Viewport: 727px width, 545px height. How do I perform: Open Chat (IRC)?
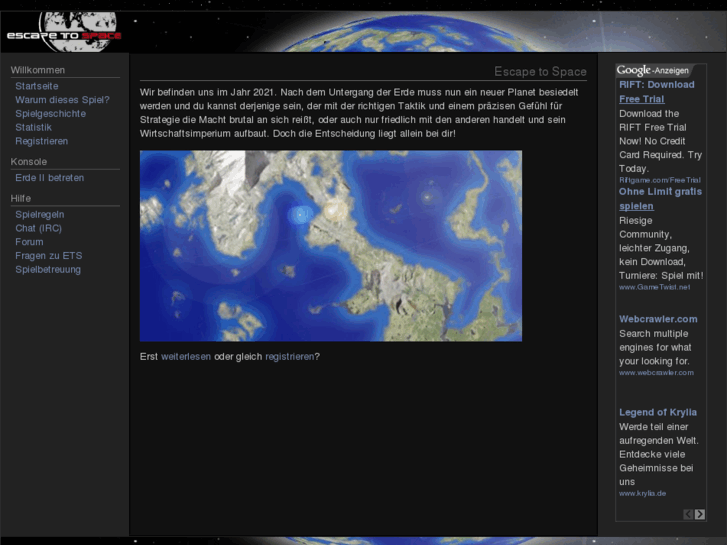pyautogui.click(x=38, y=228)
